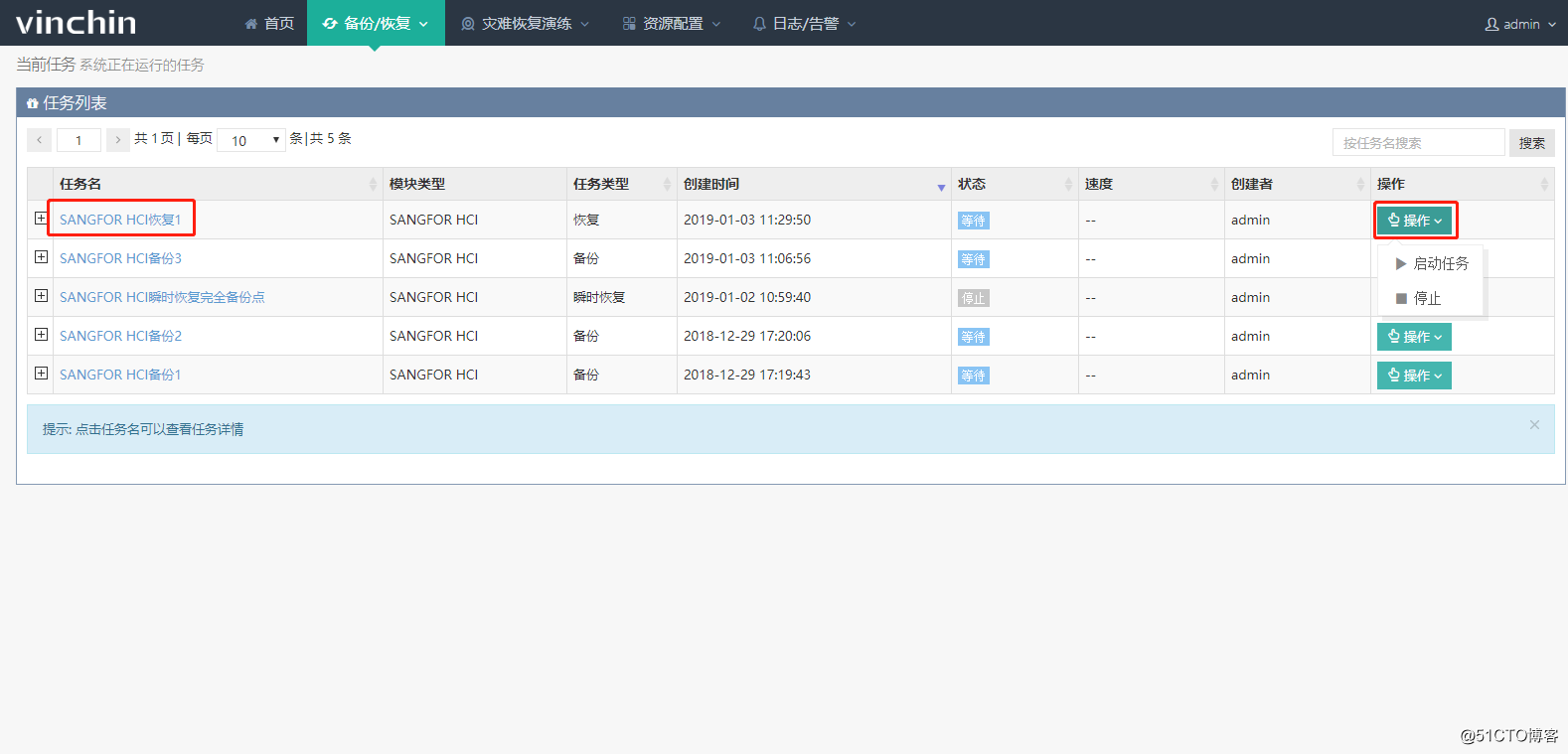Screen dimensions: 1568x754
Task: Sort by 操作 column
Action: coord(1462,184)
